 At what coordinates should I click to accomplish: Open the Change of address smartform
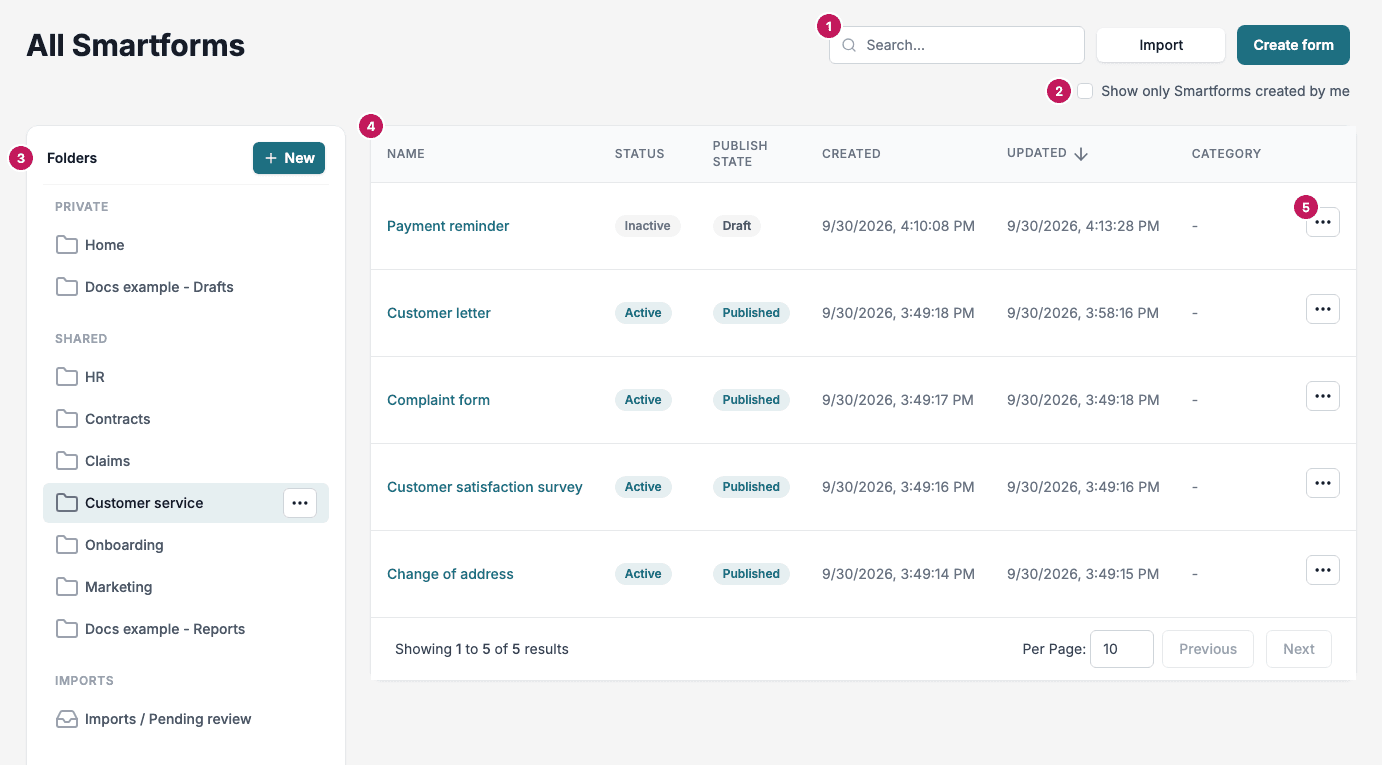pos(450,574)
